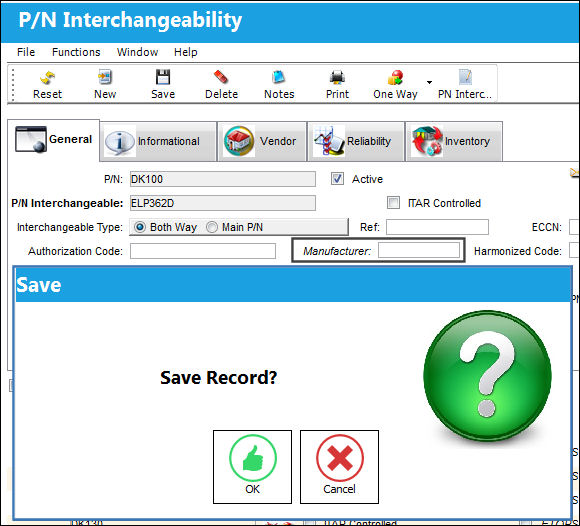The width and height of the screenshot is (580, 526).
Task: Switch to the Reliability tab
Action: click(355, 141)
